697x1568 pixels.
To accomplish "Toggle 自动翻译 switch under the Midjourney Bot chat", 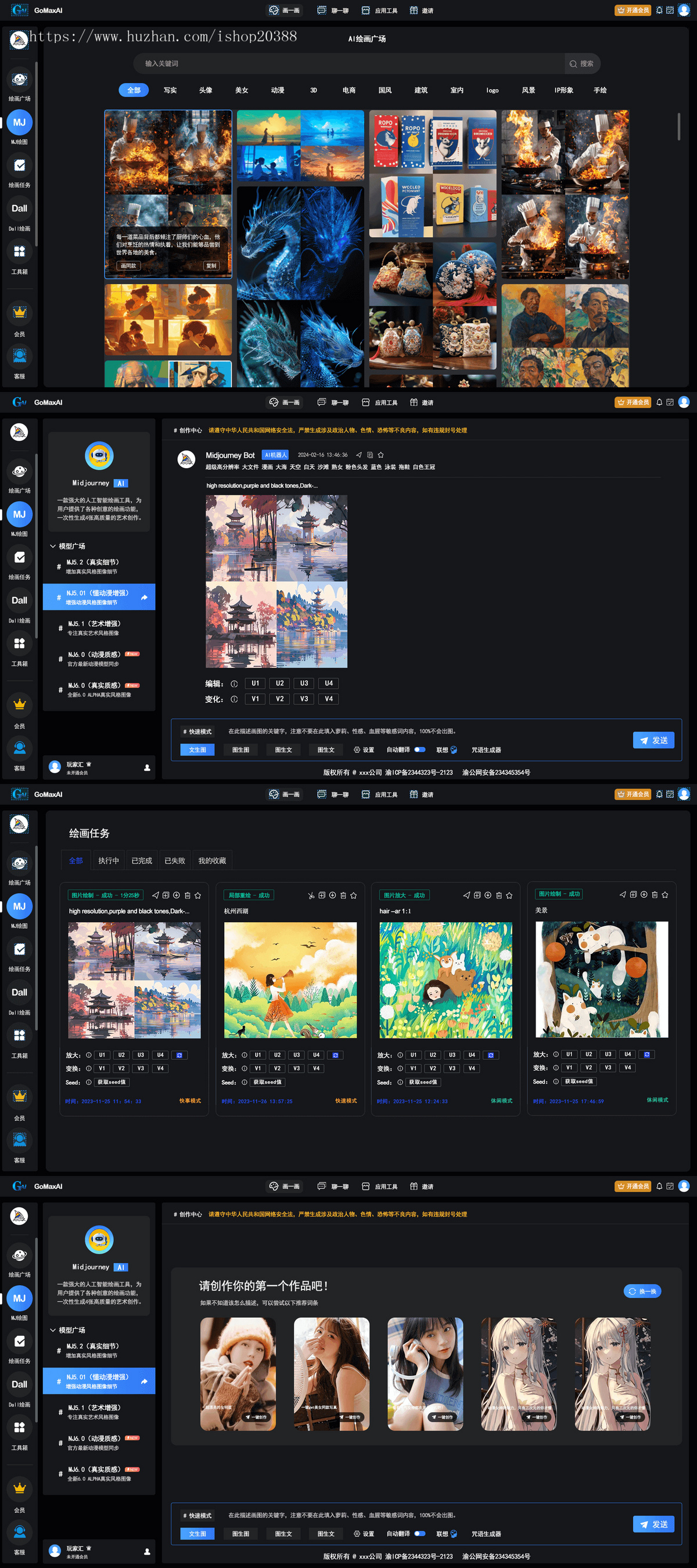I will tap(419, 750).
